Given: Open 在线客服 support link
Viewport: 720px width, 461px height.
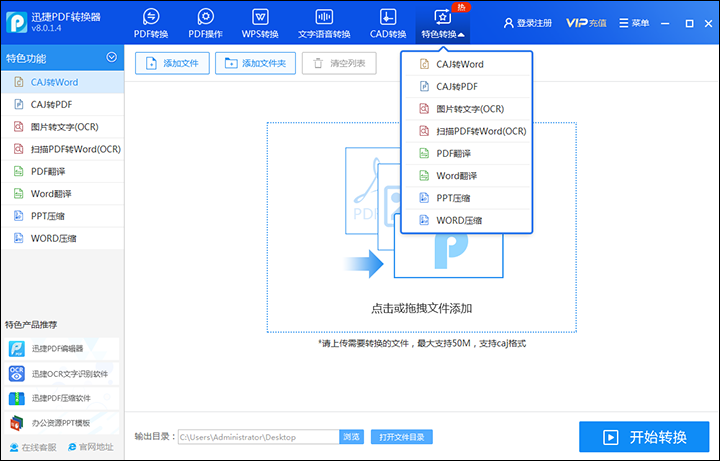Looking at the screenshot, I should click(x=33, y=447).
